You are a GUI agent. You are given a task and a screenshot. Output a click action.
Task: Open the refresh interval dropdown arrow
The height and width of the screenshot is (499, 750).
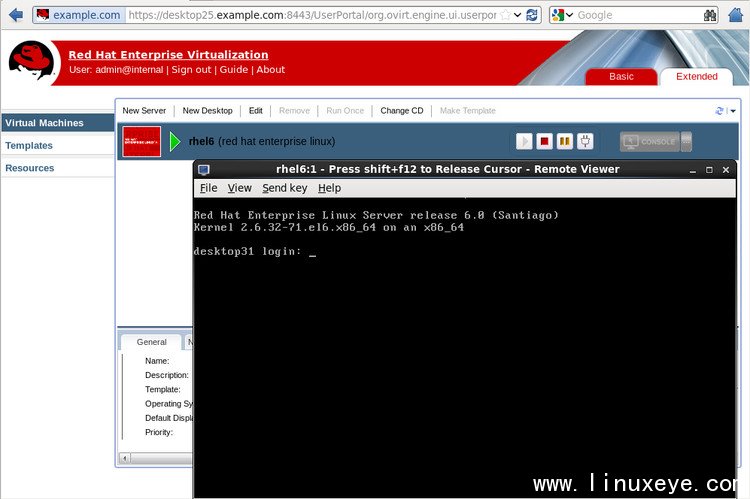click(x=733, y=111)
